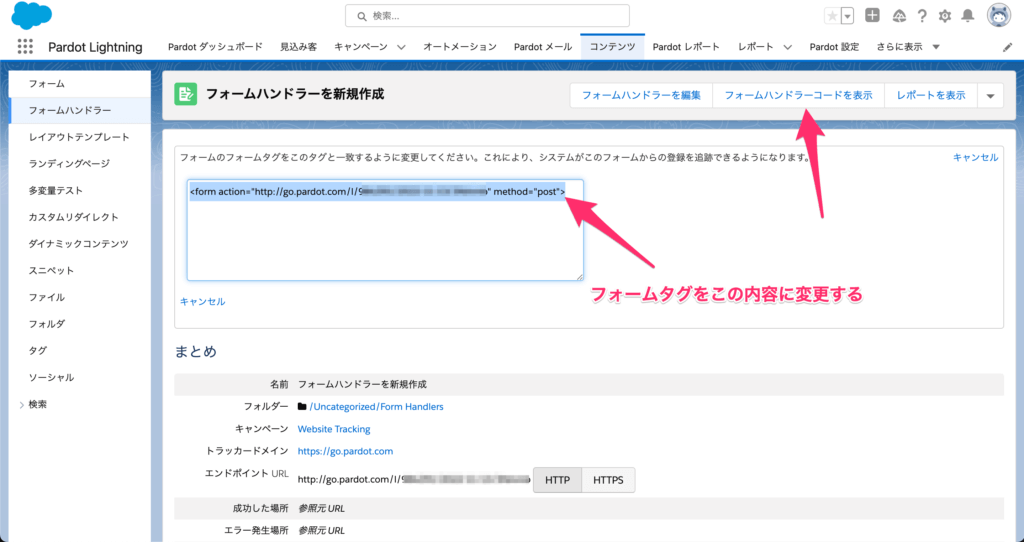Open the /Uncategorized/Form Handlers folder link
Image resolution: width=1024 pixels, height=542 pixels.
coord(376,407)
